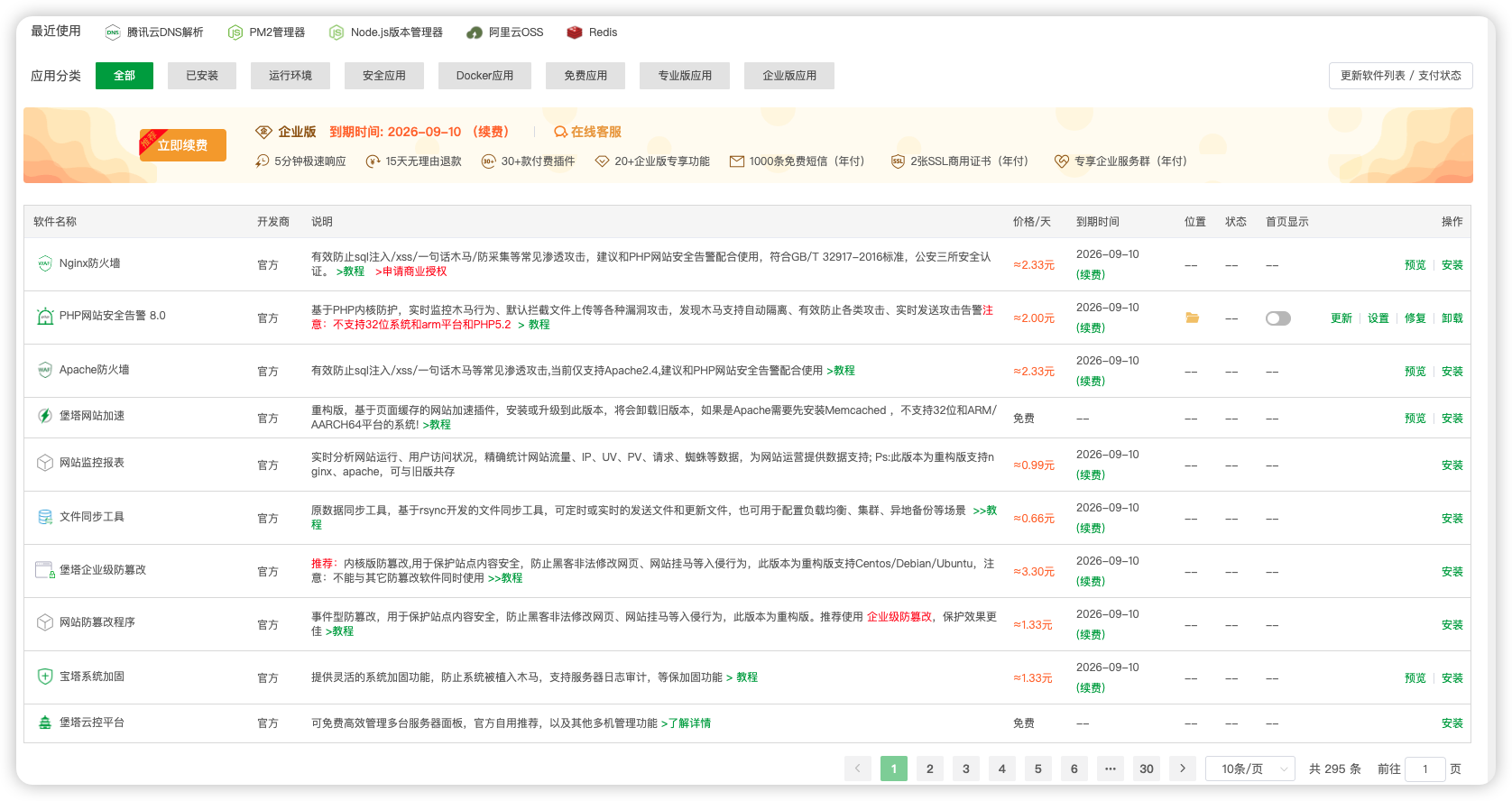Open 设置 for PHP网站安全告警
Image resolution: width=1512 pixels, height=801 pixels.
click(1378, 318)
